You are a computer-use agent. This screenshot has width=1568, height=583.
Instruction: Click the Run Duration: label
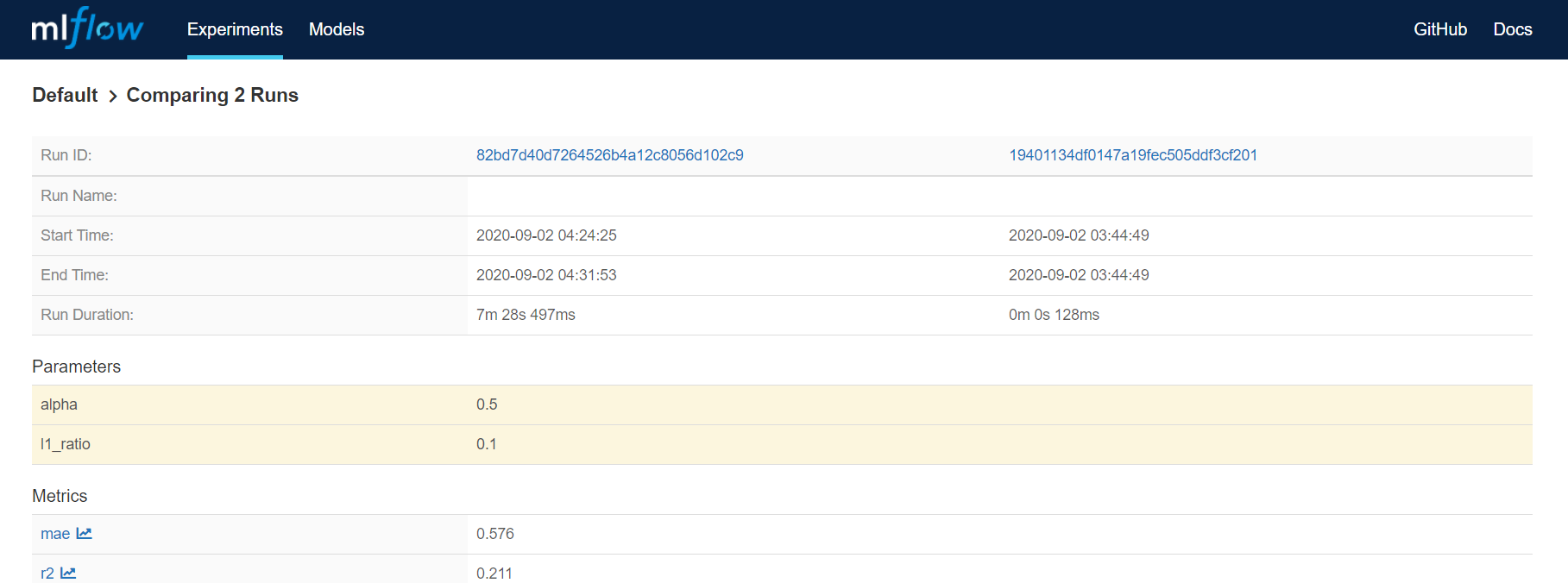tap(87, 315)
